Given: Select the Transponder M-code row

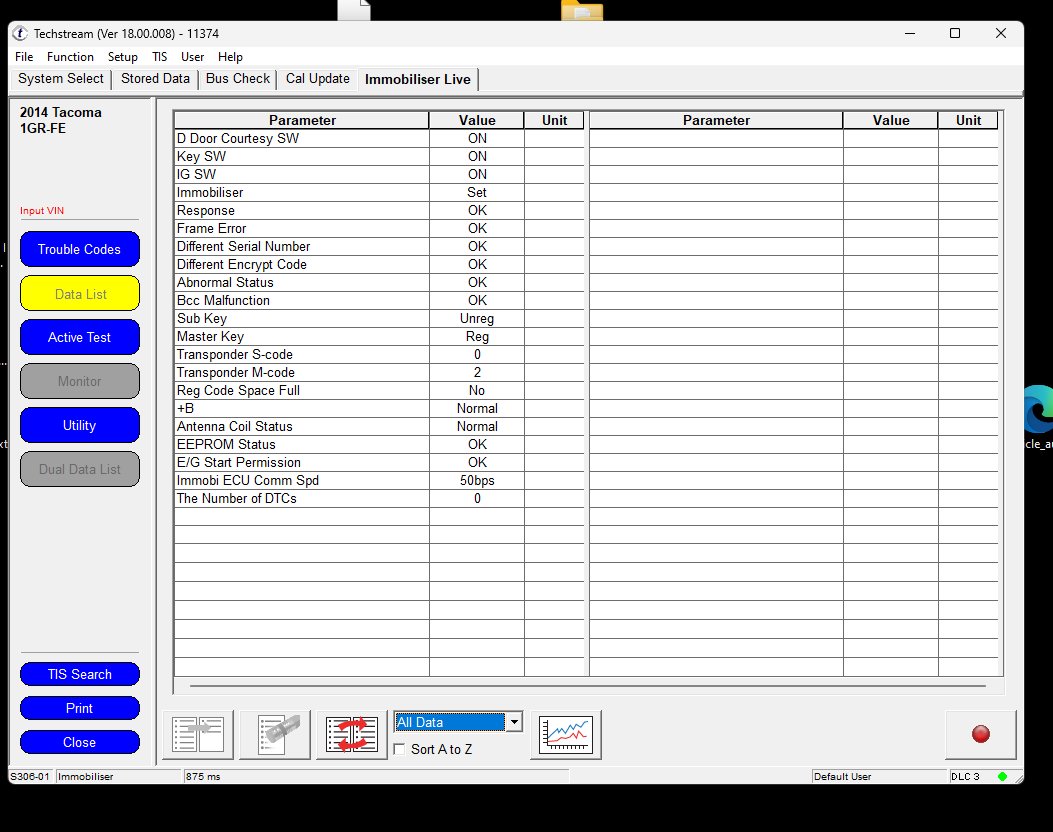Looking at the screenshot, I should tap(379, 373).
